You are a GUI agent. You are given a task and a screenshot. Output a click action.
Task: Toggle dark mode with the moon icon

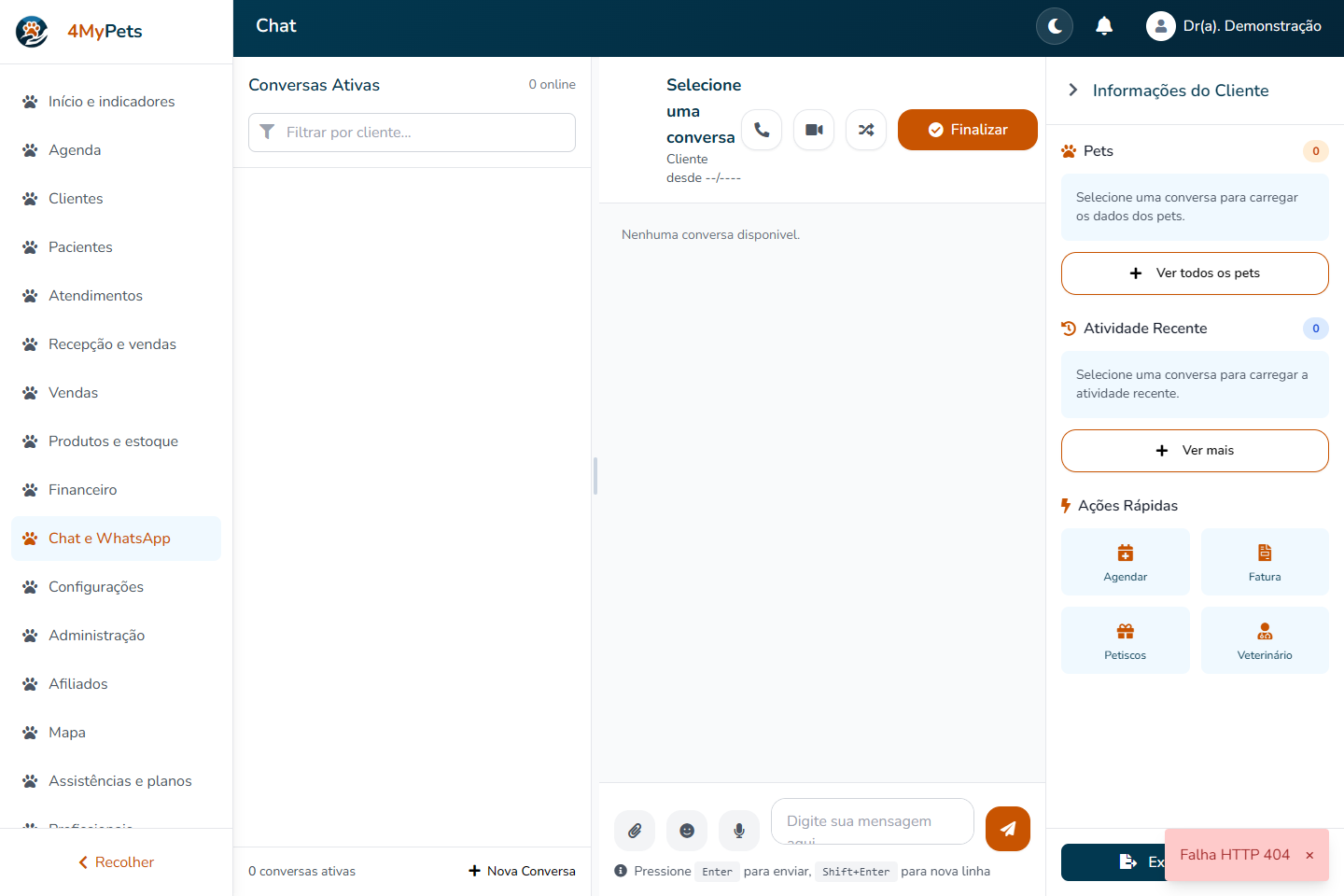(x=1055, y=26)
